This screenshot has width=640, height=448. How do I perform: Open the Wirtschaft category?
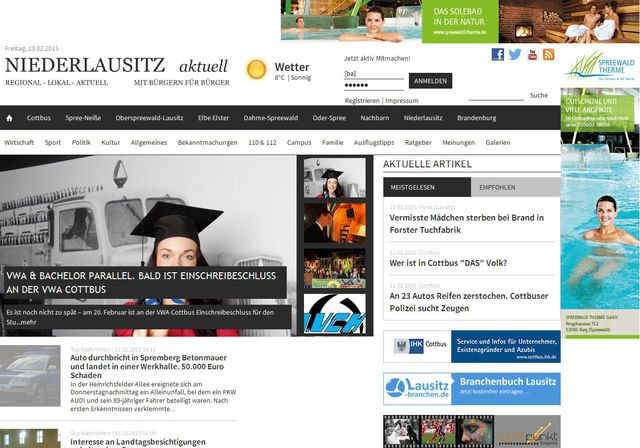point(19,142)
